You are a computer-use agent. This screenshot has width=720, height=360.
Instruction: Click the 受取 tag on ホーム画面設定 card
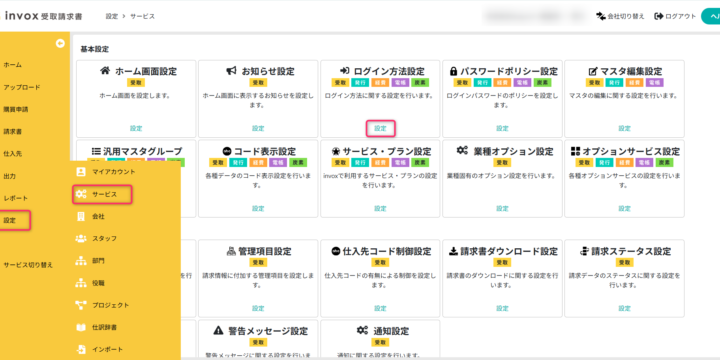click(136, 83)
